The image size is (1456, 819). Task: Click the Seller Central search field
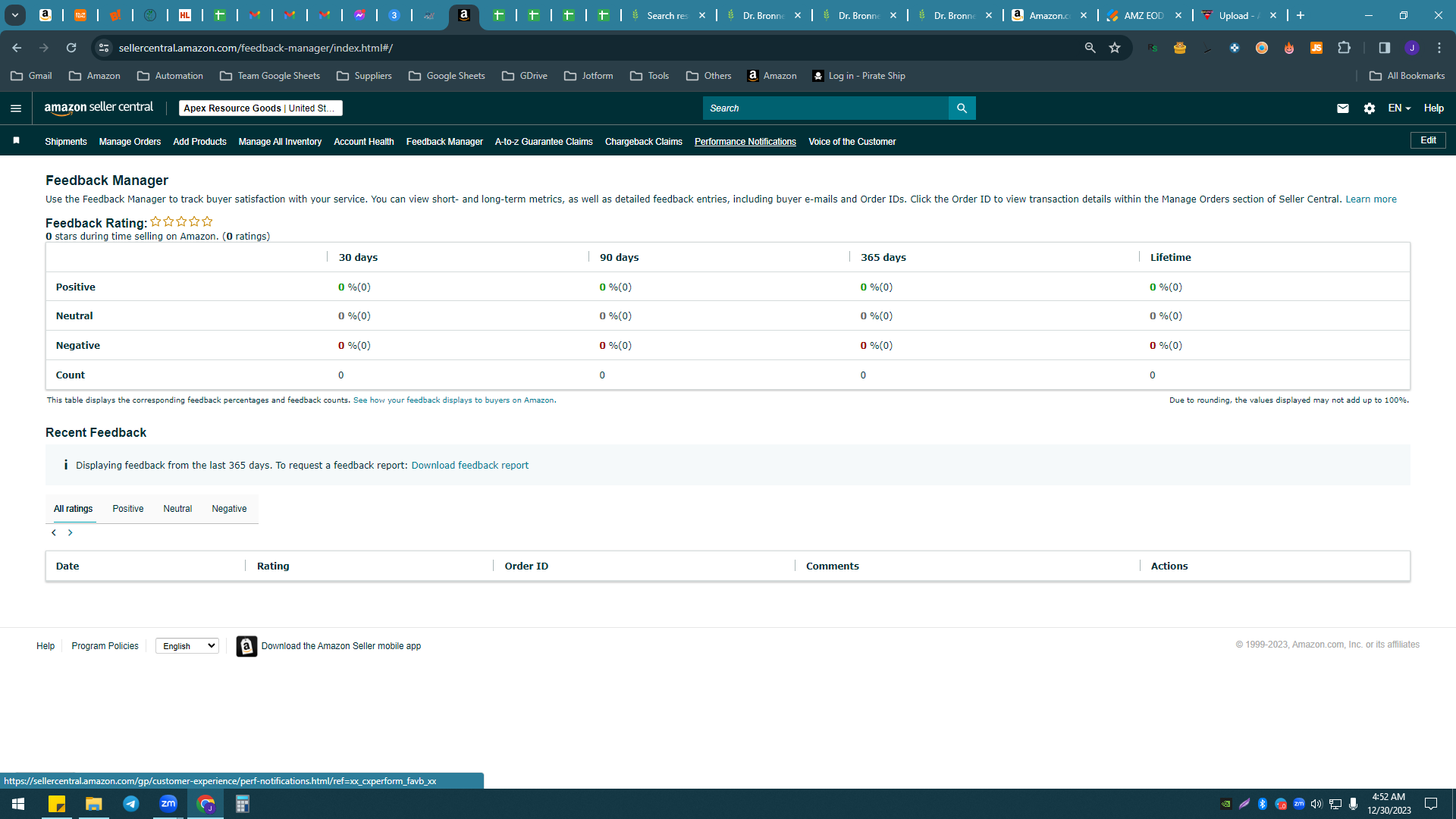point(825,108)
